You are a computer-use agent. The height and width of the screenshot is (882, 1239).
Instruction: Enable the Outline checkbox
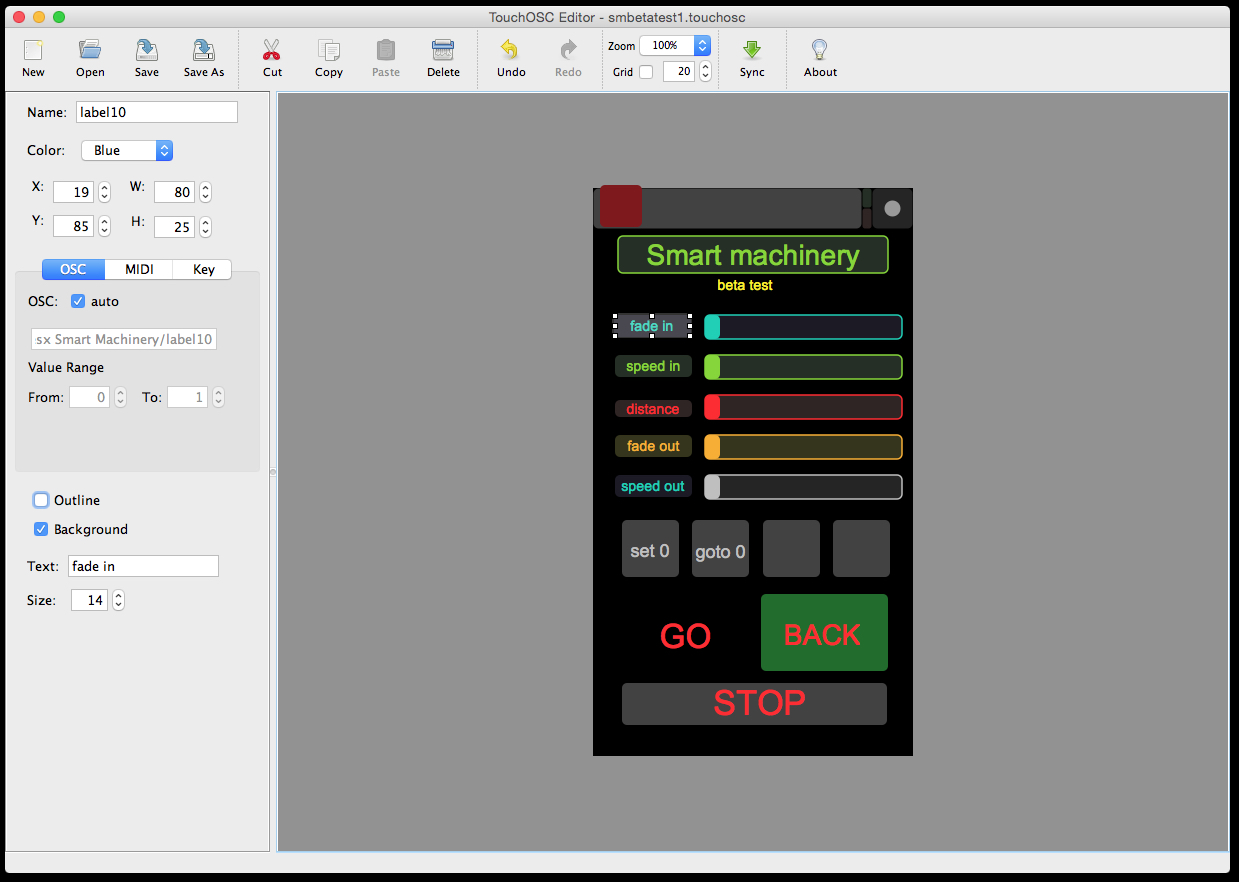[x=41, y=500]
